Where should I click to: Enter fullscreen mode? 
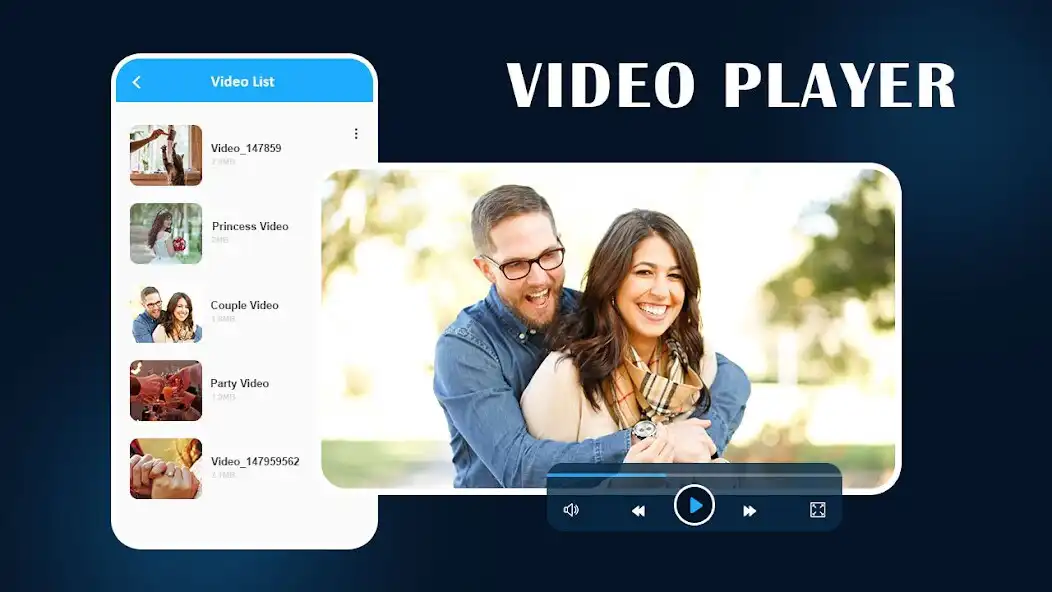pyautogui.click(x=817, y=510)
